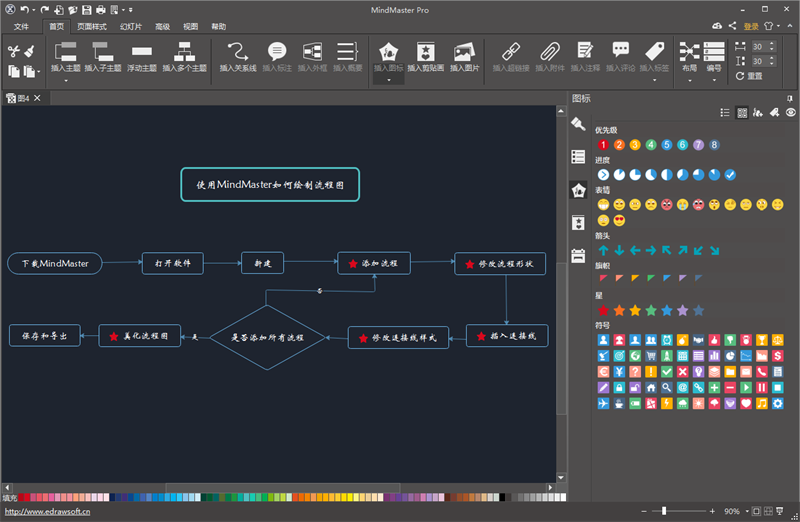Click the red flag icon
This screenshot has height=522, width=800.
click(603, 278)
